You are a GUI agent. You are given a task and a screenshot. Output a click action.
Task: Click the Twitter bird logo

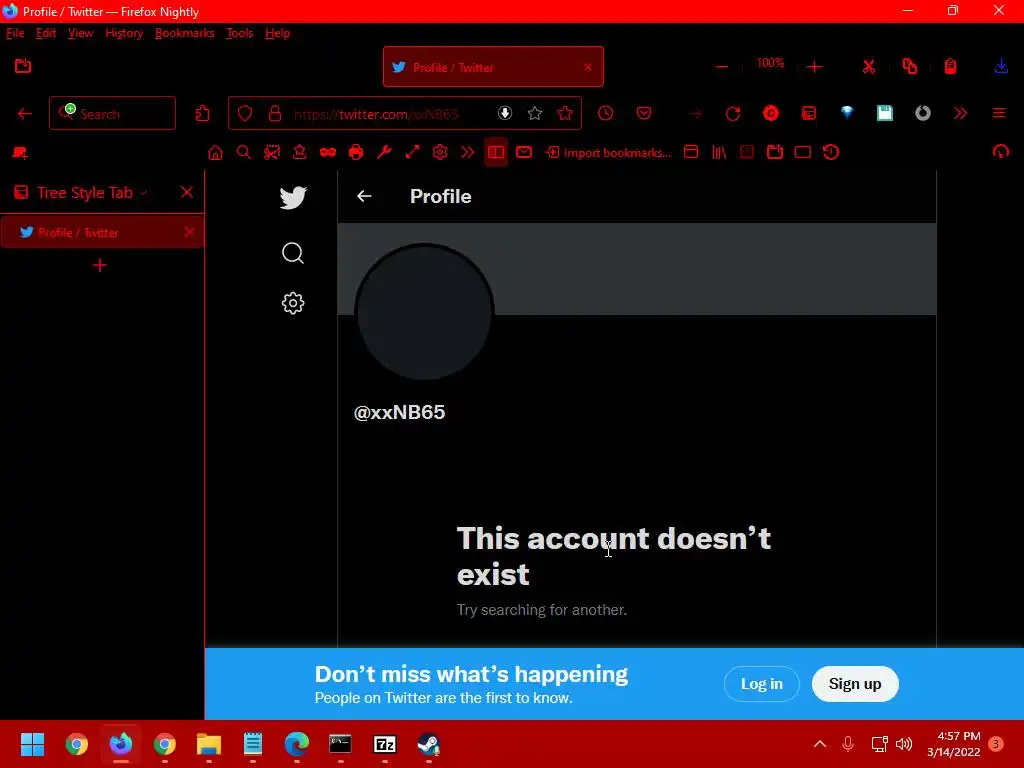(293, 197)
